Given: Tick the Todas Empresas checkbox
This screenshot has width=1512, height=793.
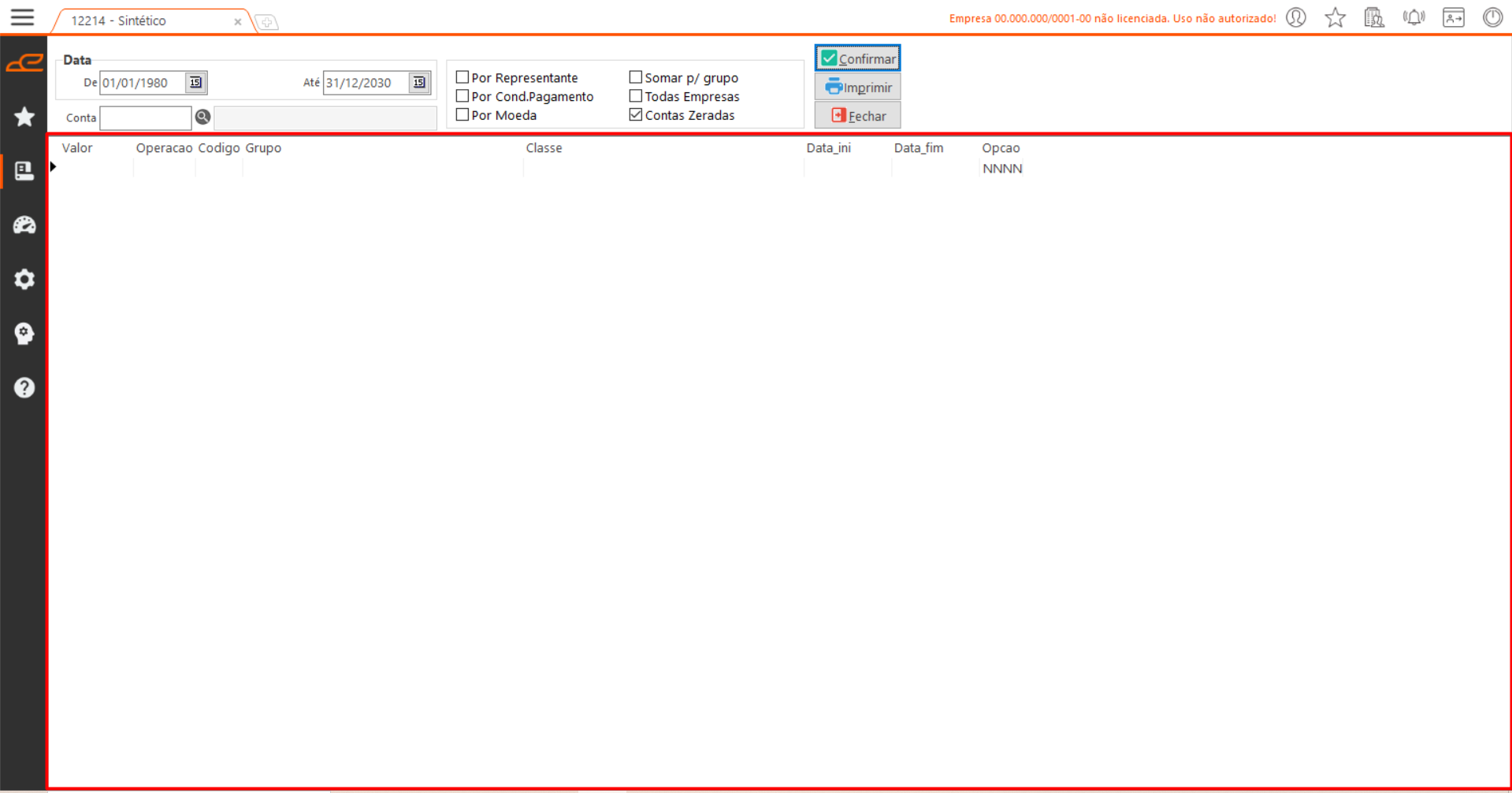Looking at the screenshot, I should (636, 96).
